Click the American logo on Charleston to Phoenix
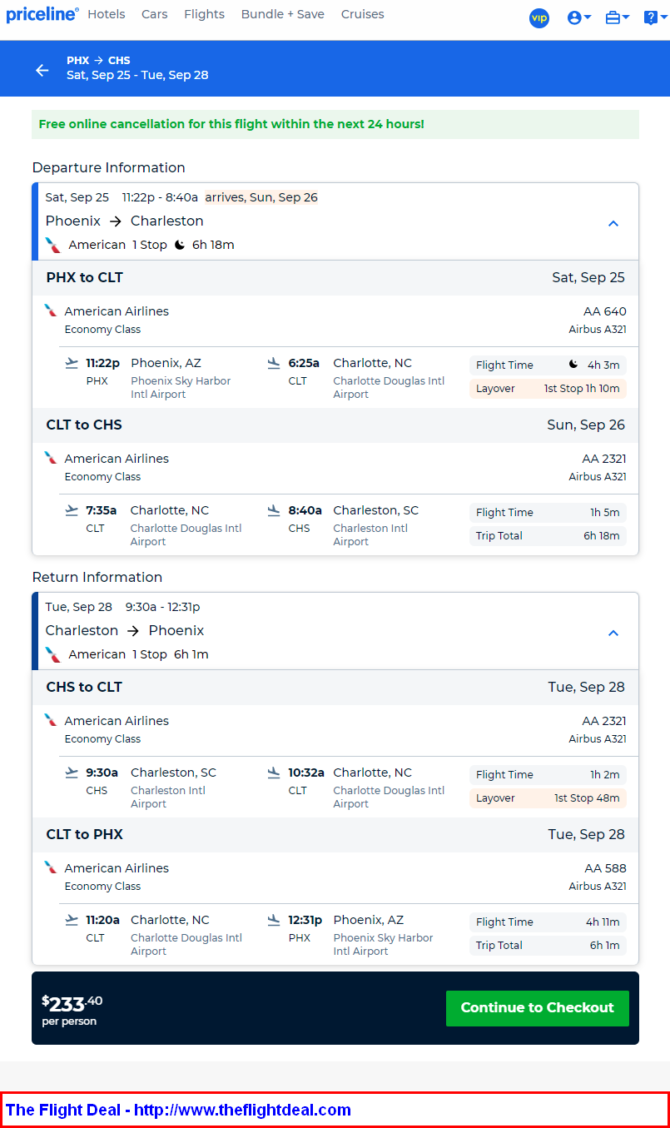 (53, 654)
